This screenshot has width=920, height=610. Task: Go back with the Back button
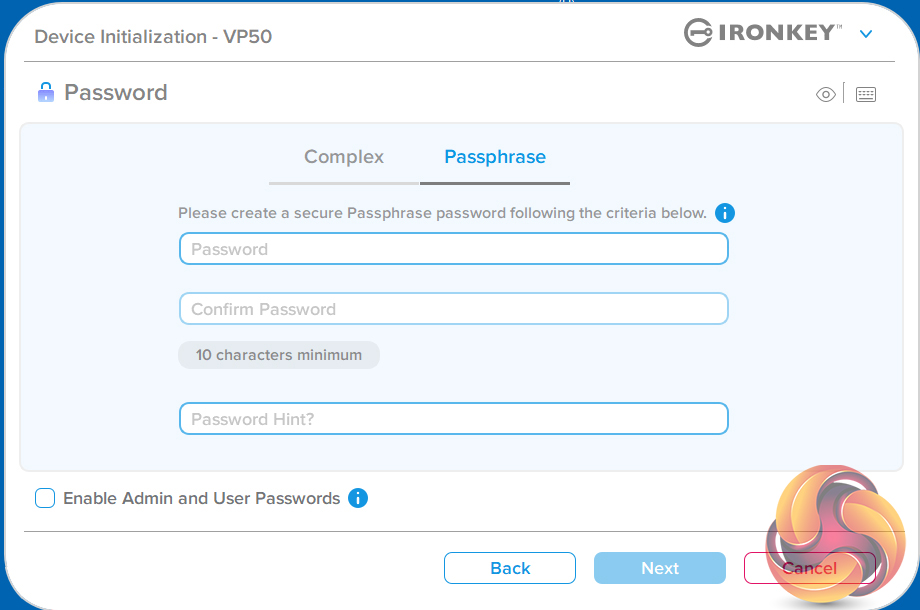[x=510, y=568]
